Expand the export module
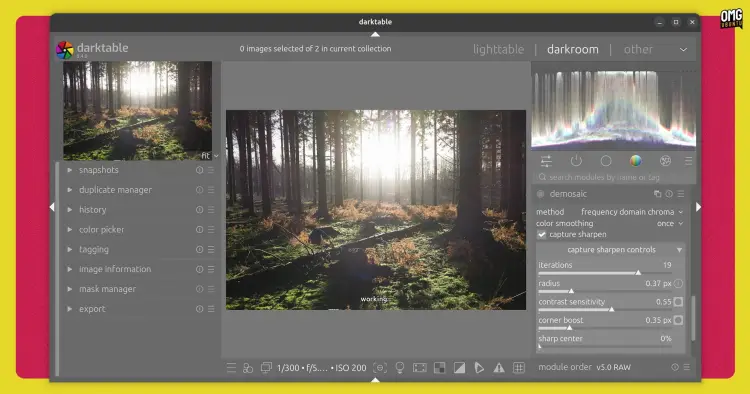The height and width of the screenshot is (394, 750). (70, 309)
